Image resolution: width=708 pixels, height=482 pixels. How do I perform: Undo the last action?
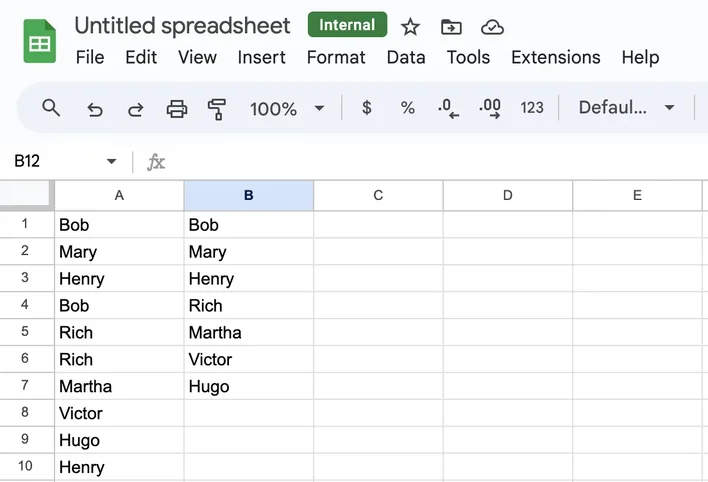(x=95, y=108)
